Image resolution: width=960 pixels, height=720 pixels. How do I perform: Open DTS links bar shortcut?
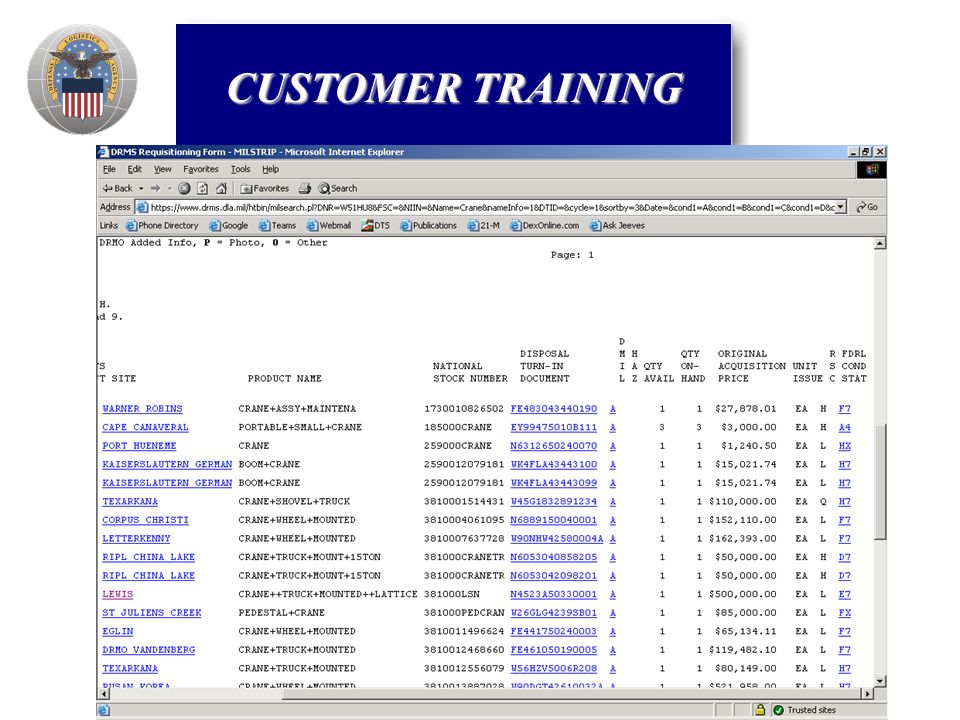(375, 225)
